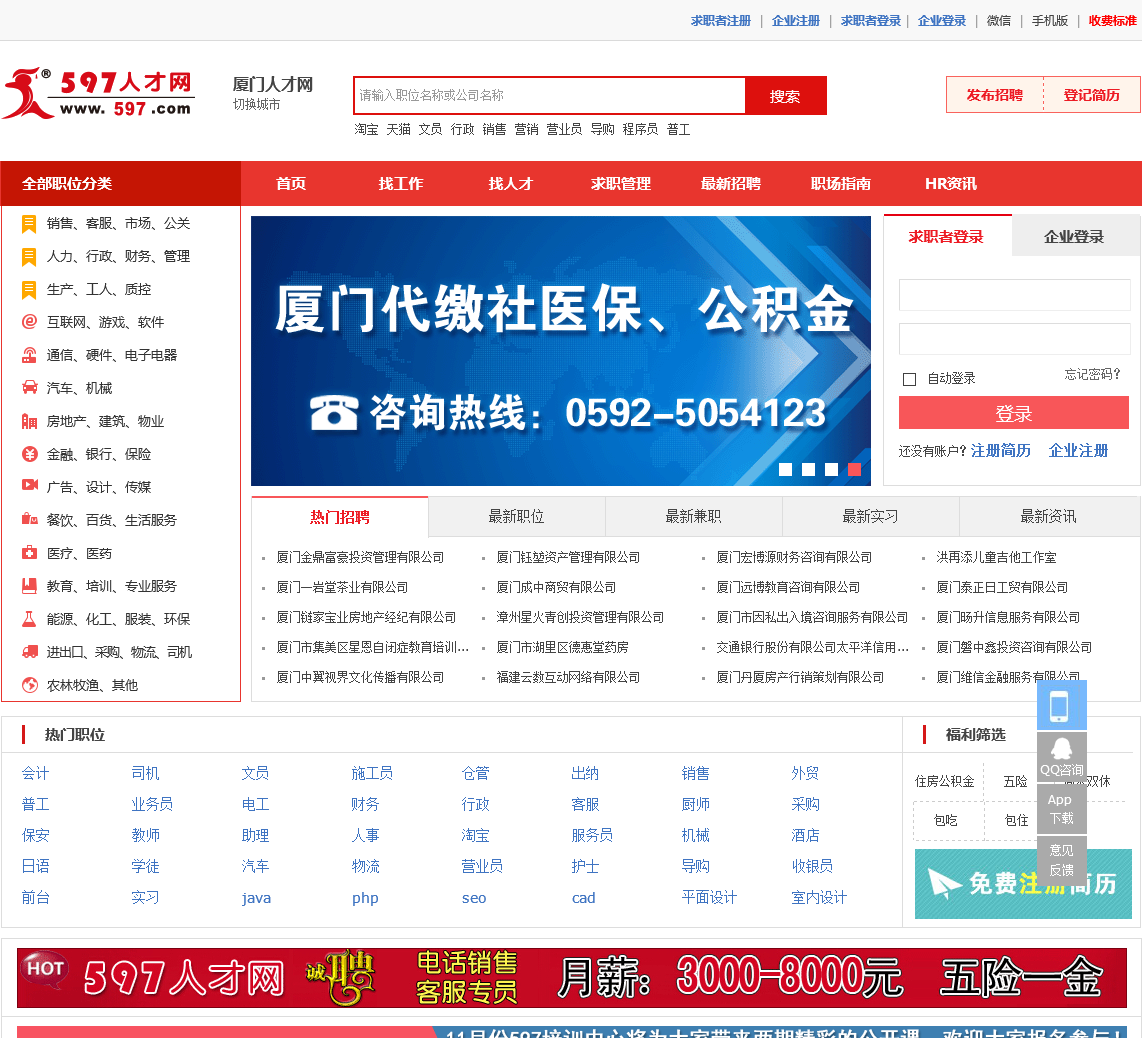This screenshot has width=1142, height=1038.
Task: Go to 求职管理 in navigation bar
Action: click(x=621, y=184)
